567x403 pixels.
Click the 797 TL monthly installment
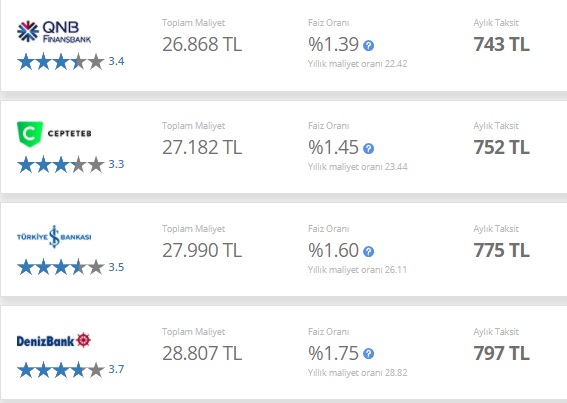[x=502, y=353]
